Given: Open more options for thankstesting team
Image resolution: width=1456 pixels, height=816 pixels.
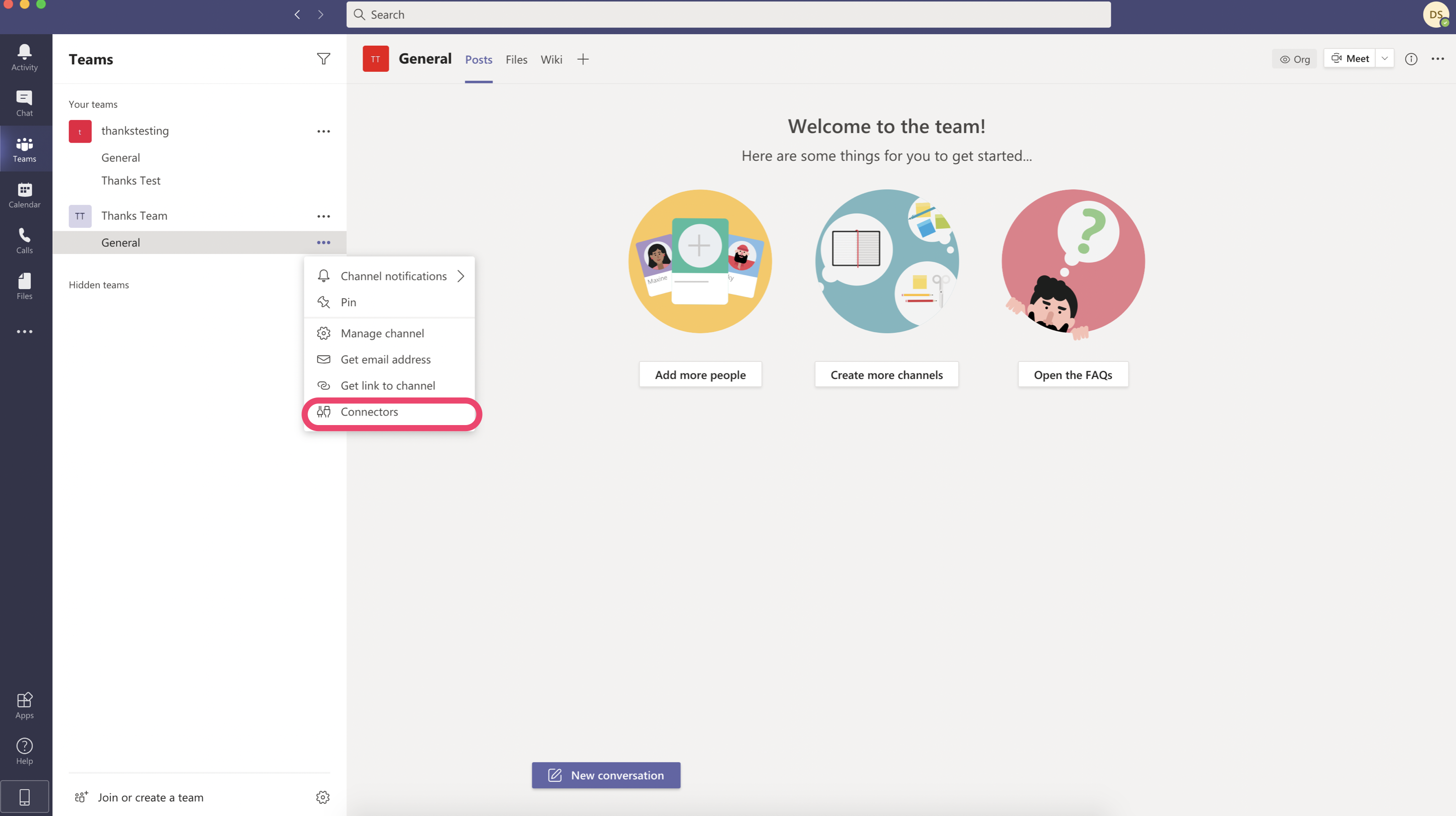Looking at the screenshot, I should coord(323,131).
